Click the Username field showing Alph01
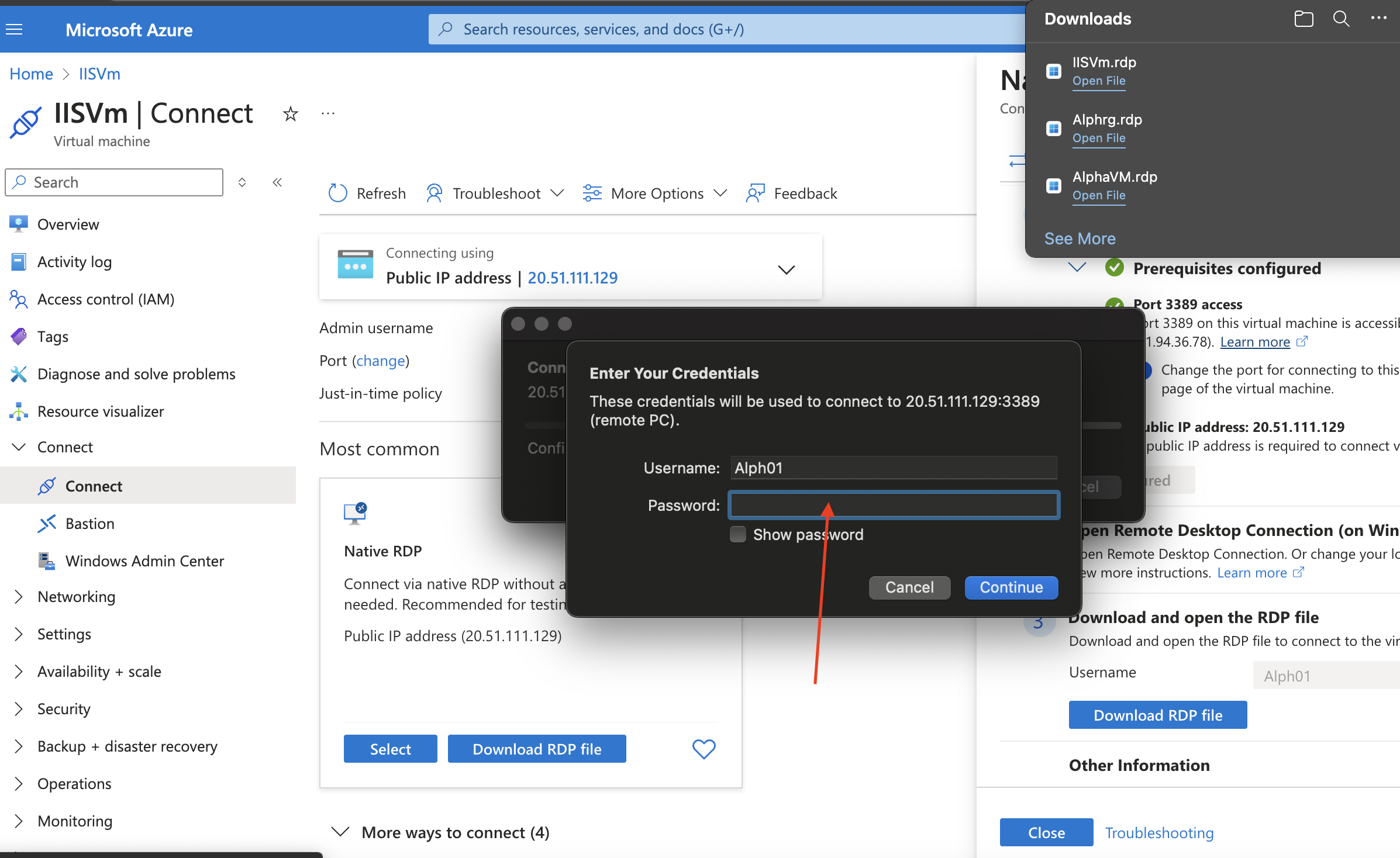This screenshot has height=858, width=1400. [x=894, y=468]
